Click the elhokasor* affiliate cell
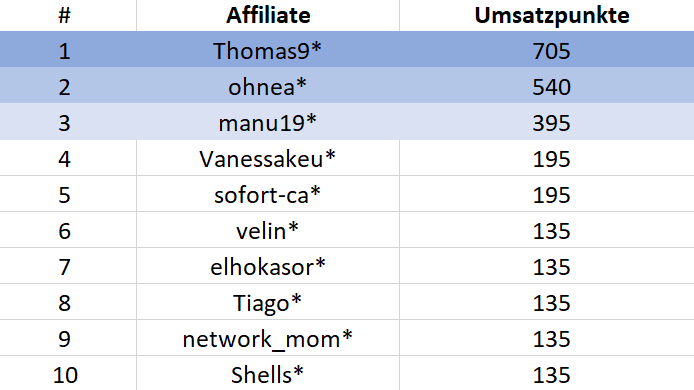 click(x=268, y=267)
